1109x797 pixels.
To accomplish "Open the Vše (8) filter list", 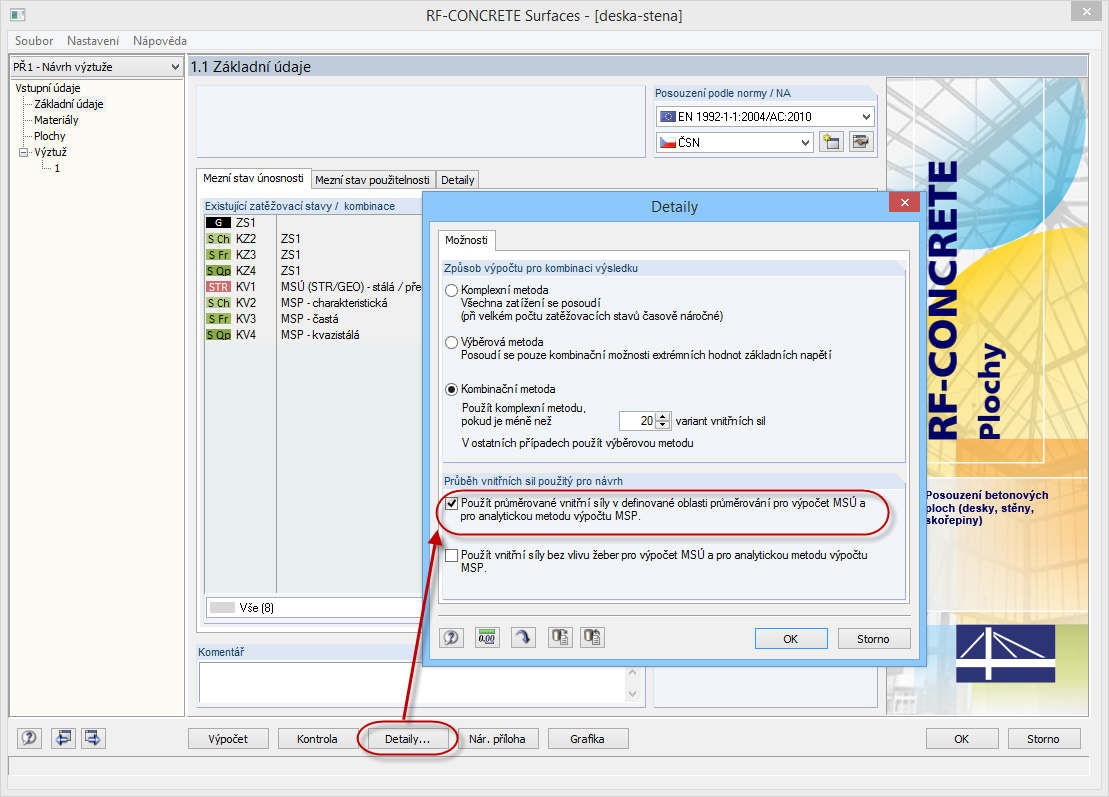I will pyautogui.click(x=314, y=607).
